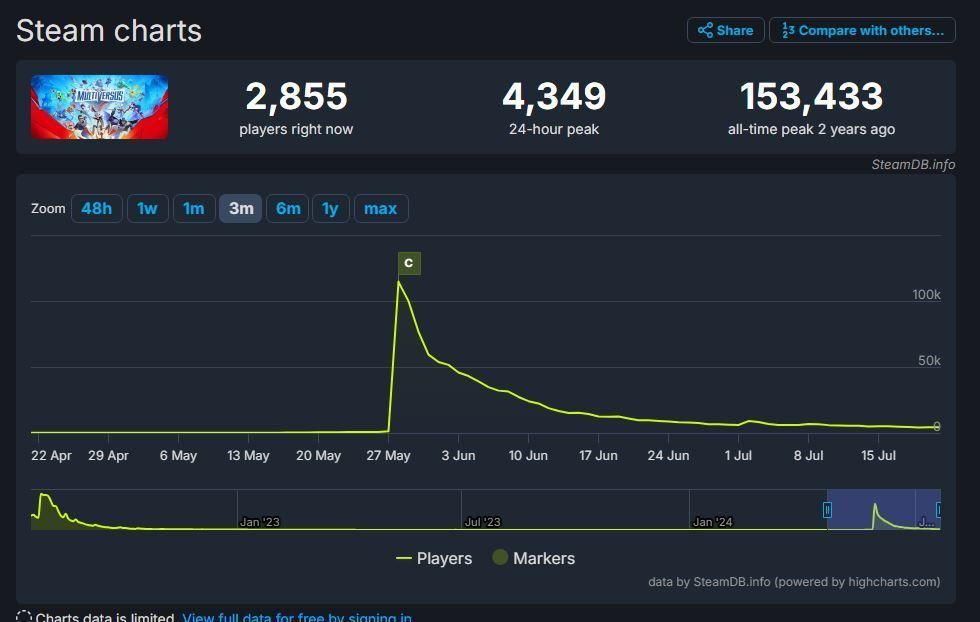
Task: Click the data by SteamDB.info credit line
Action: 794,582
